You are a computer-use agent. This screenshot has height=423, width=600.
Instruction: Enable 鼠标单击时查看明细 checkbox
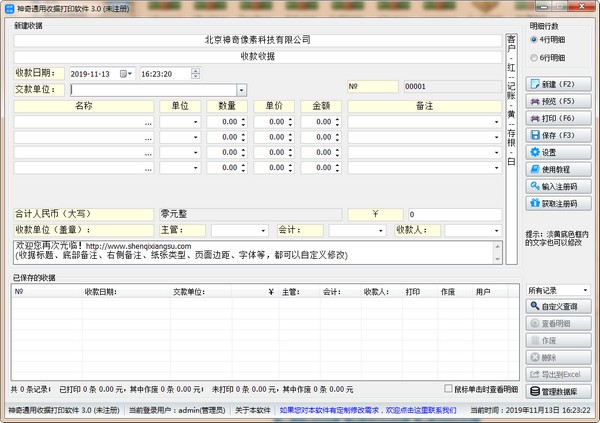point(449,388)
